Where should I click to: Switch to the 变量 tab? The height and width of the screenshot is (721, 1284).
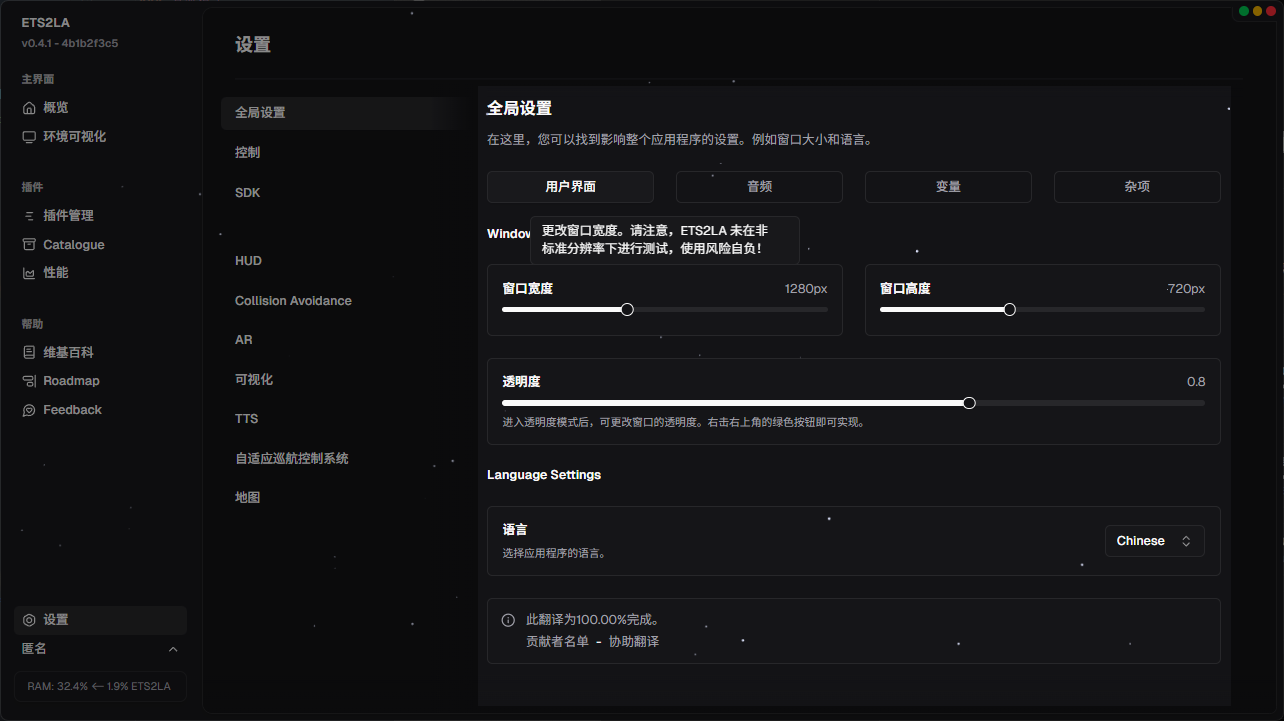click(x=948, y=187)
